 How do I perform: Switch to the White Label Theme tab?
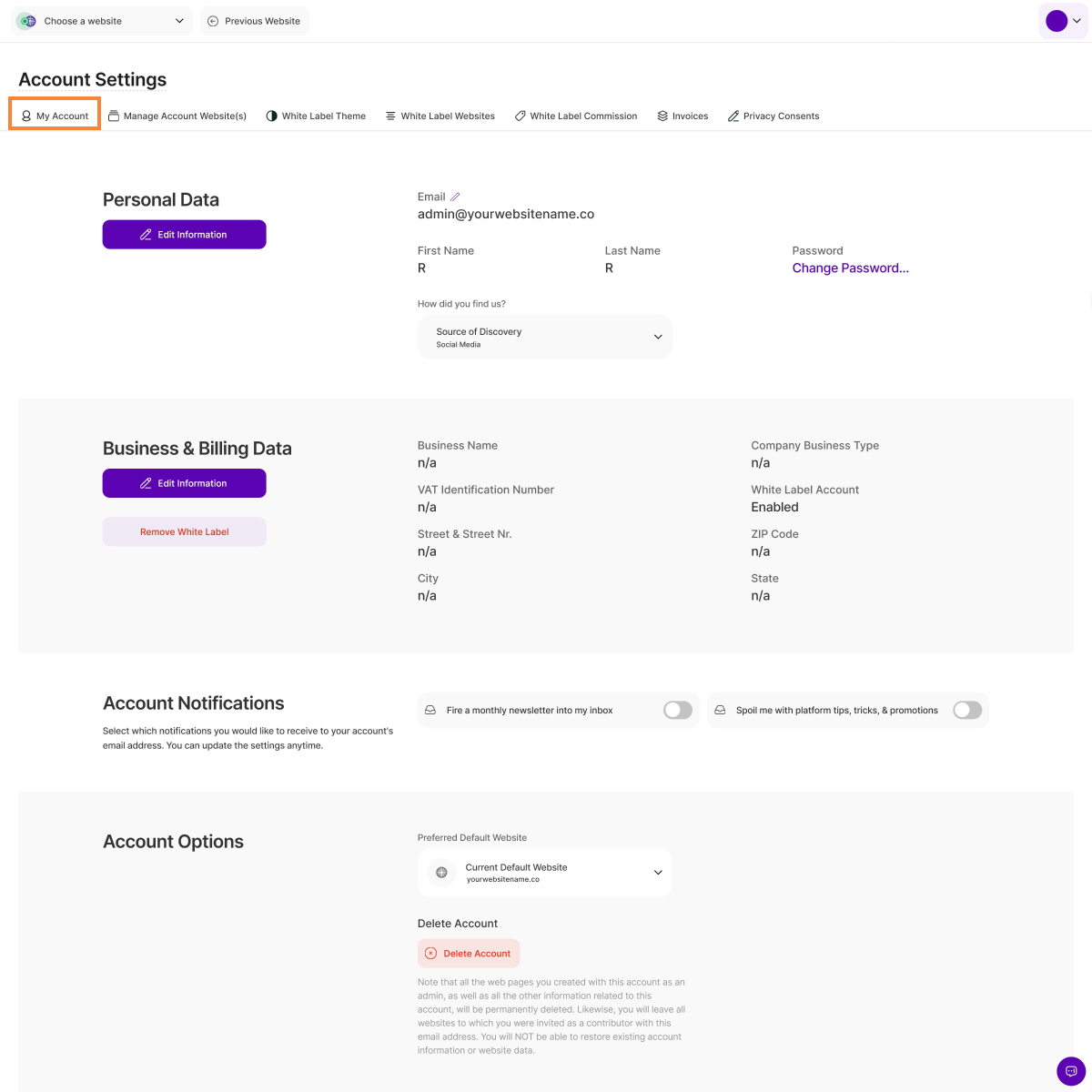coord(316,116)
